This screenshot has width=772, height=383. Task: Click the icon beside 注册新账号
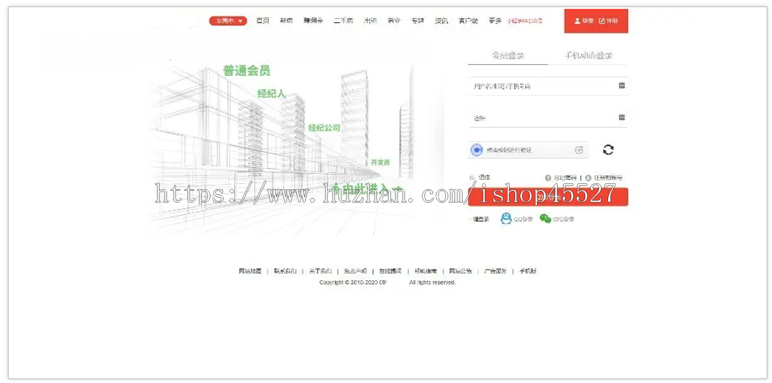pyautogui.click(x=588, y=178)
